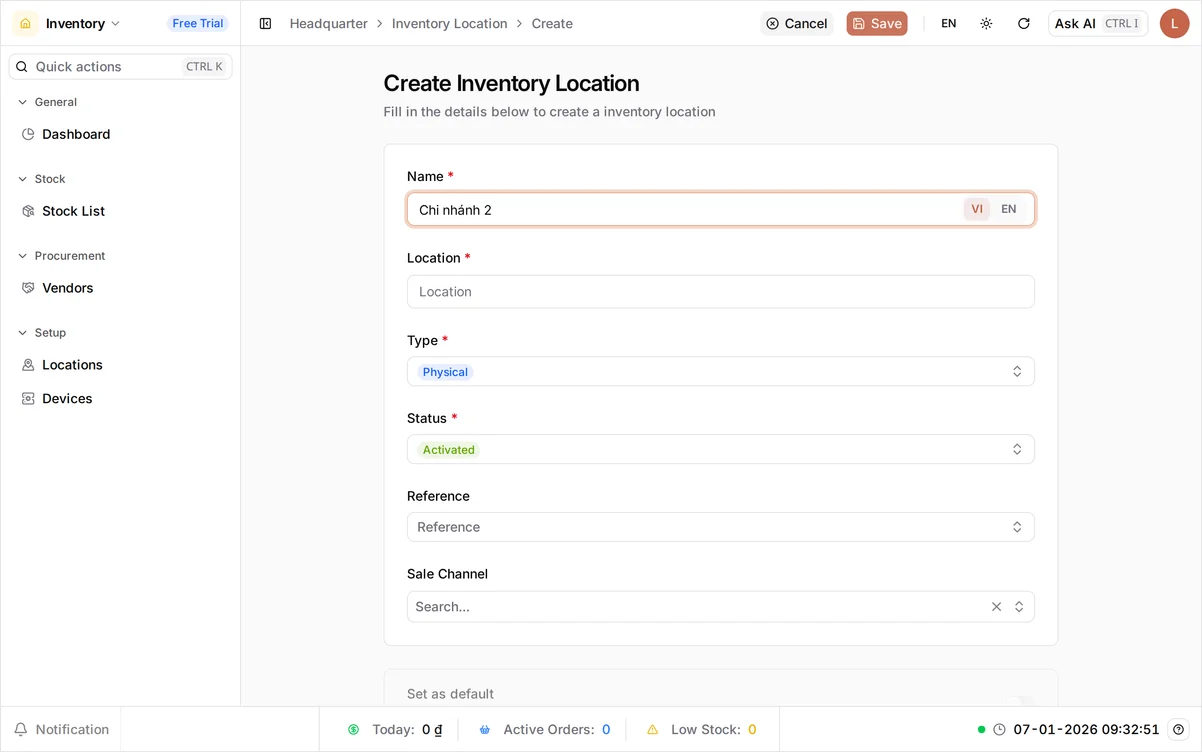The width and height of the screenshot is (1202, 752).
Task: Open the user avatar L menu
Action: [x=1174, y=23]
